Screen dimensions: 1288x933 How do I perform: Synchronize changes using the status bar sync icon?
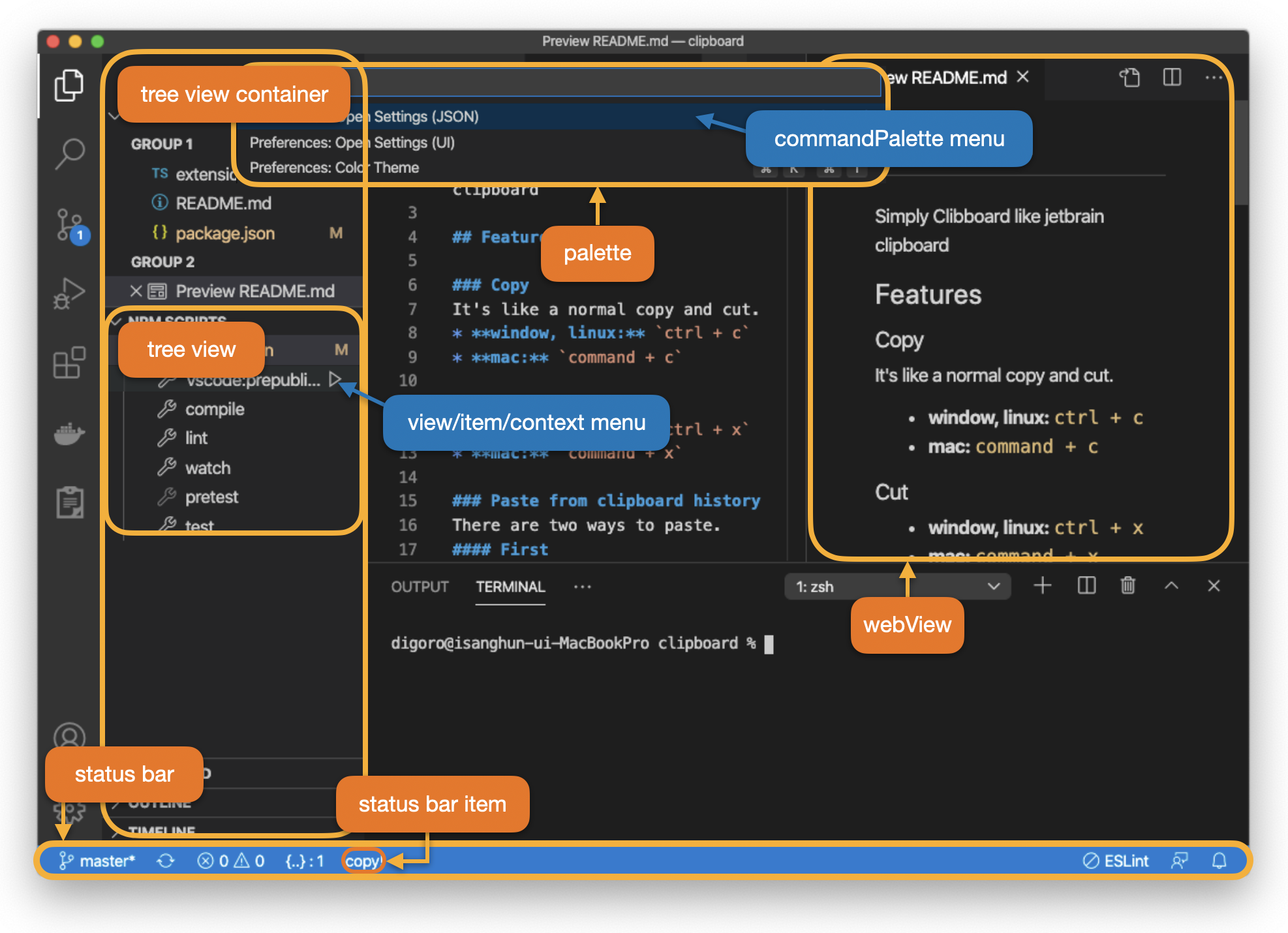tap(166, 861)
